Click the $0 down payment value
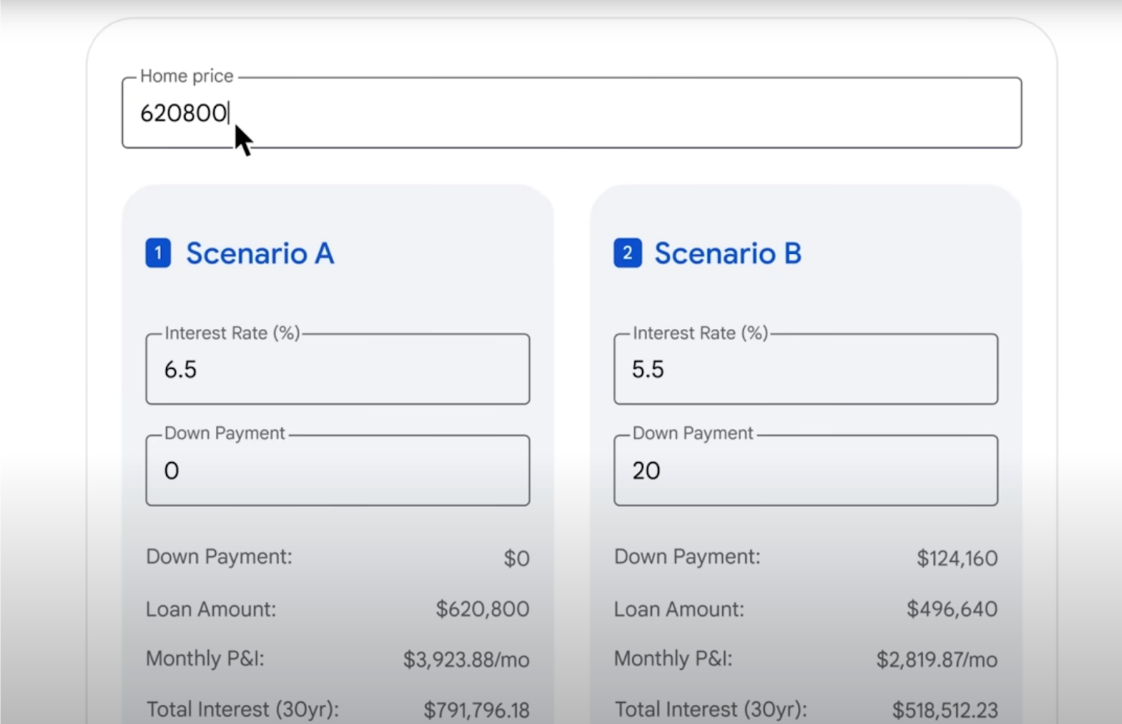Image resolution: width=1122 pixels, height=724 pixels. (x=516, y=559)
